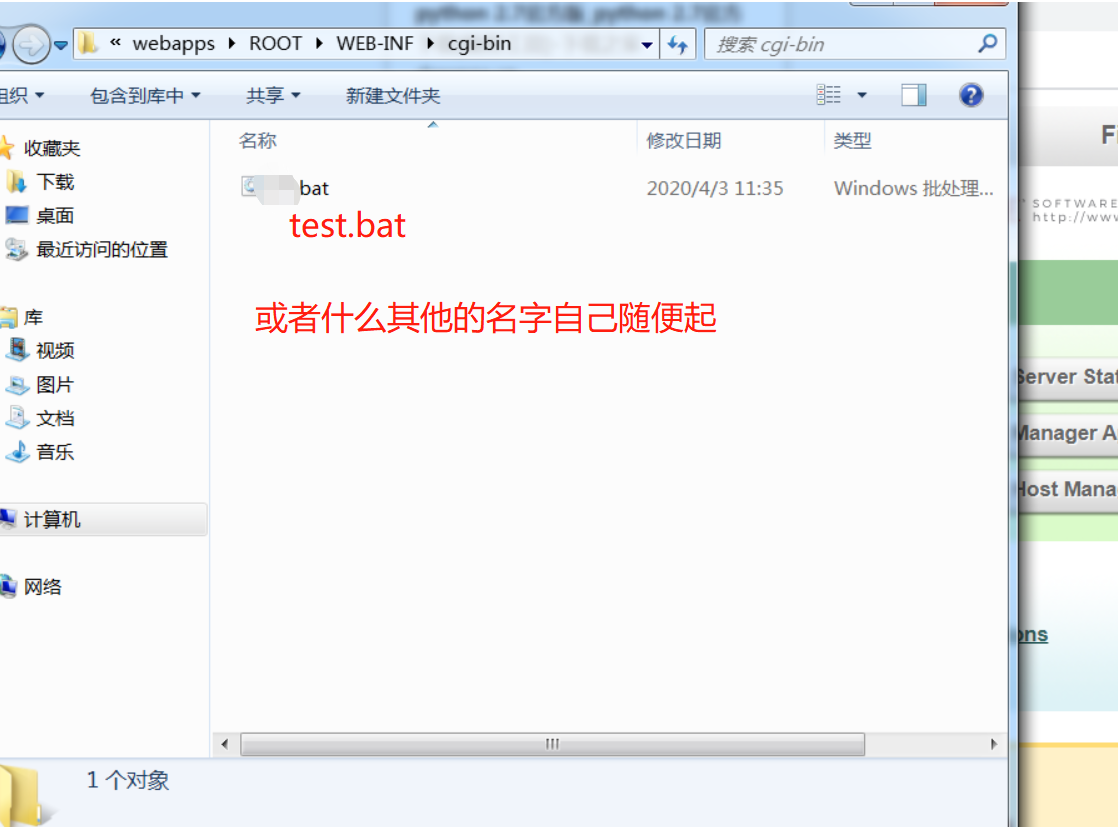Click the scroll right arrow
The width and height of the screenshot is (1118, 828).
[994, 744]
